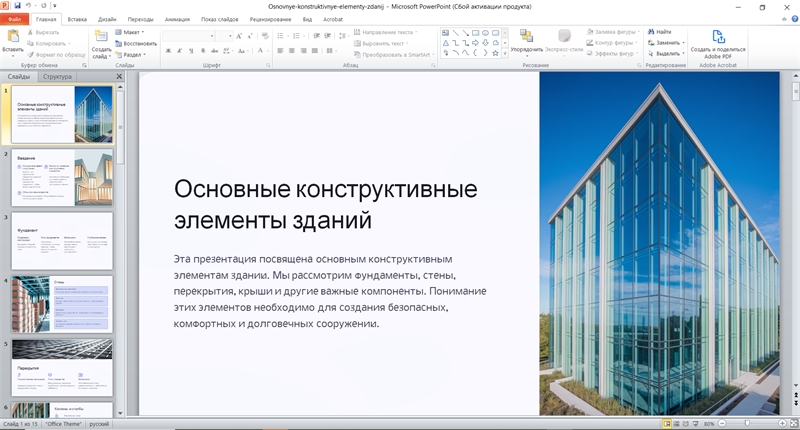Click the clear formatting icon

[x=264, y=36]
